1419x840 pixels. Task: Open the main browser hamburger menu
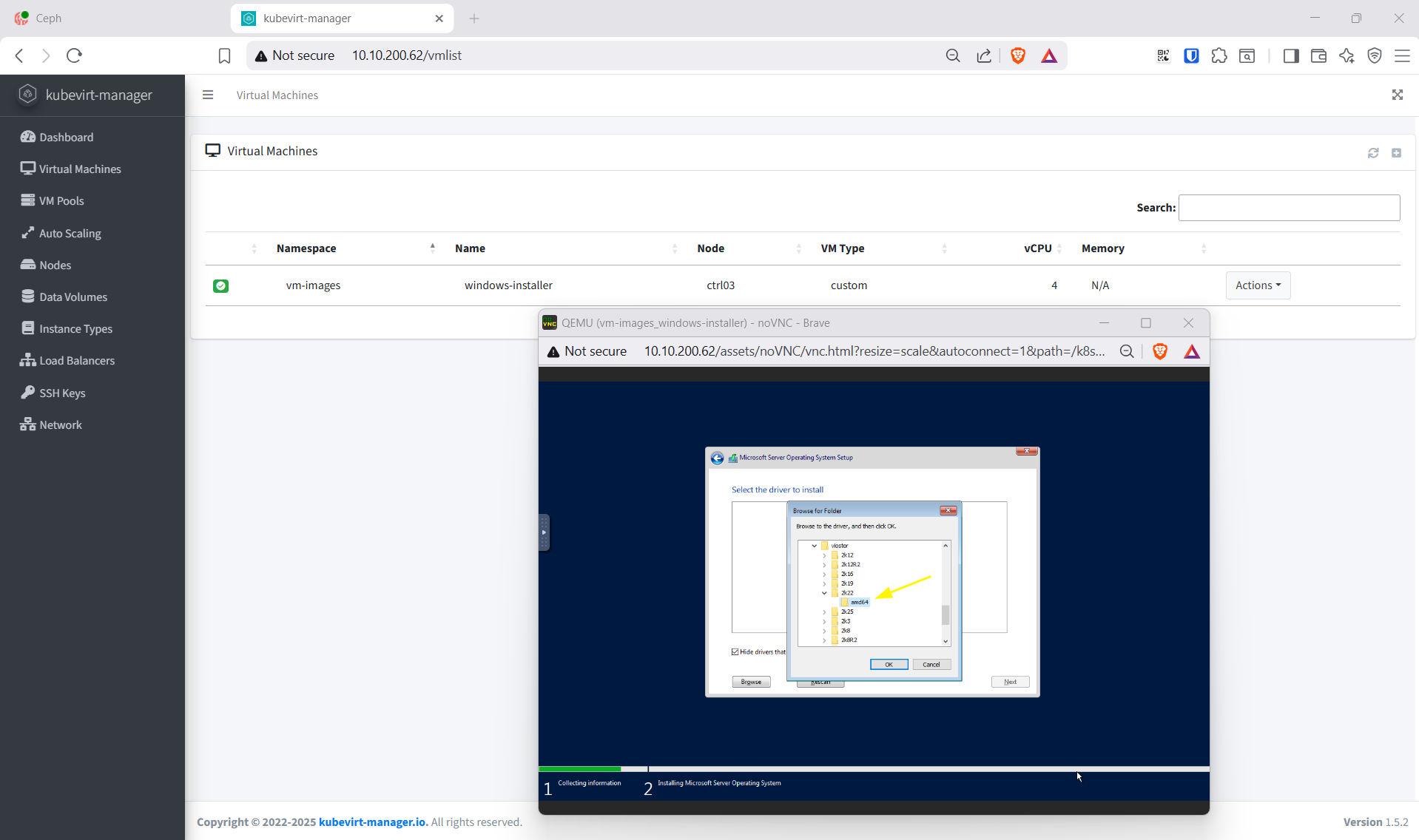[1402, 55]
